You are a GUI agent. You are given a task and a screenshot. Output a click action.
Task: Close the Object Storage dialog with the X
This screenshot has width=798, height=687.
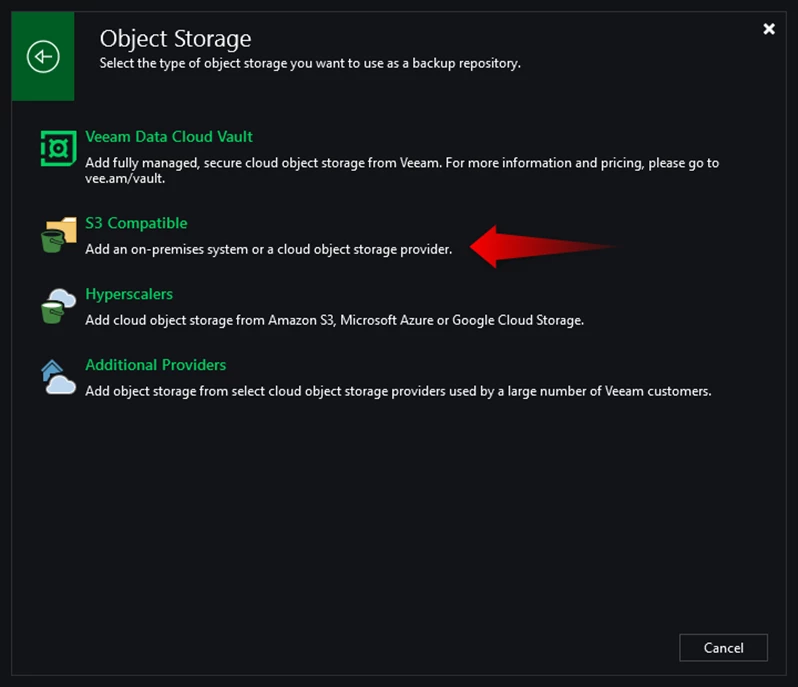(x=769, y=29)
